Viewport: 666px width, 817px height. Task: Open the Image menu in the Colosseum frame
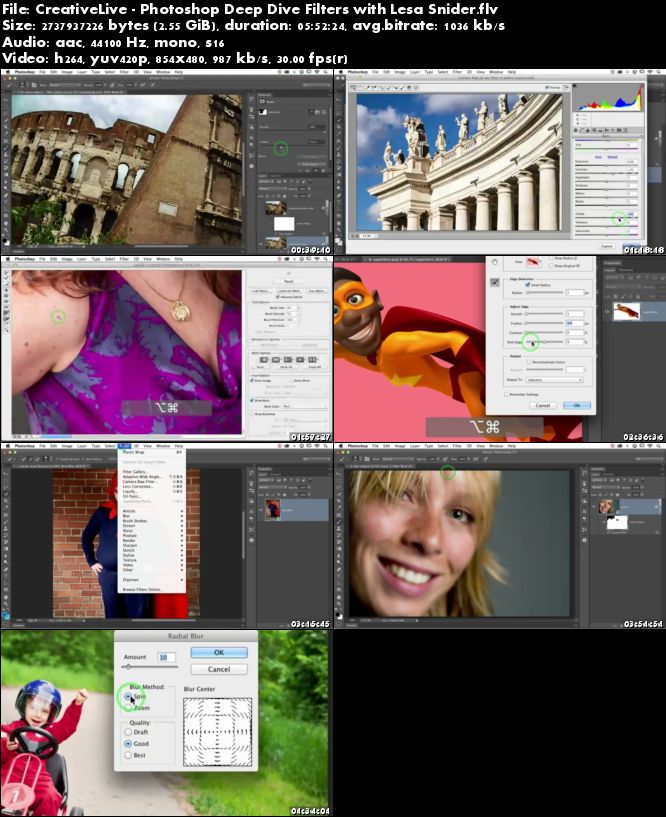tap(68, 72)
